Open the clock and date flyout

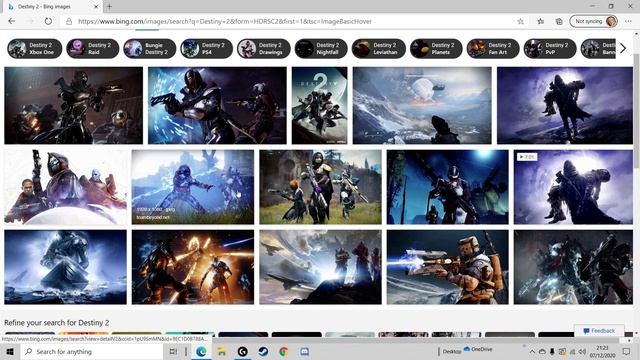coord(602,351)
